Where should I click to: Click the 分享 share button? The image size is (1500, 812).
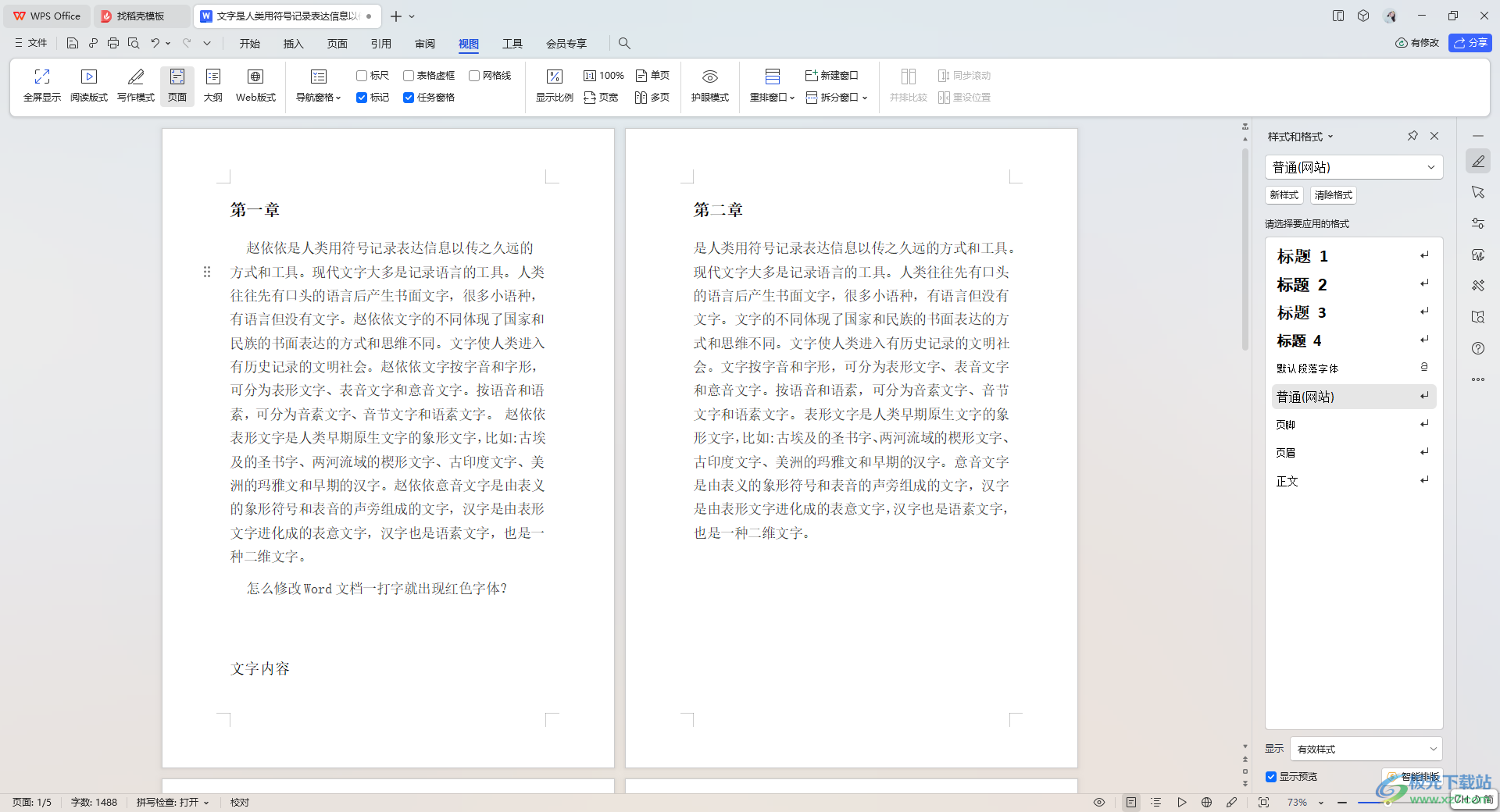pos(1470,43)
